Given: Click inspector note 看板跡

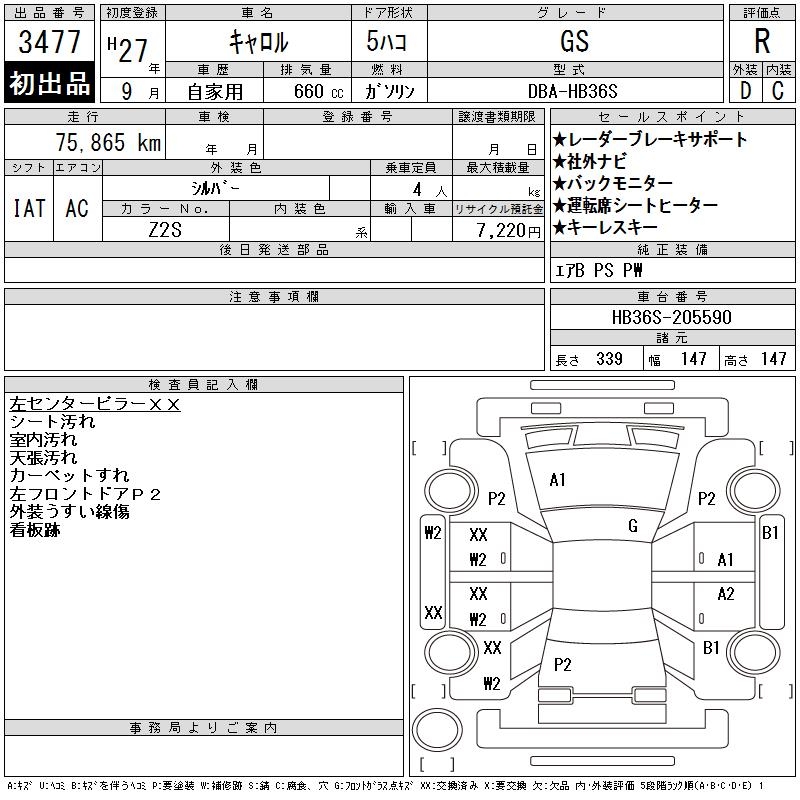Looking at the screenshot, I should pyautogui.click(x=35, y=530).
